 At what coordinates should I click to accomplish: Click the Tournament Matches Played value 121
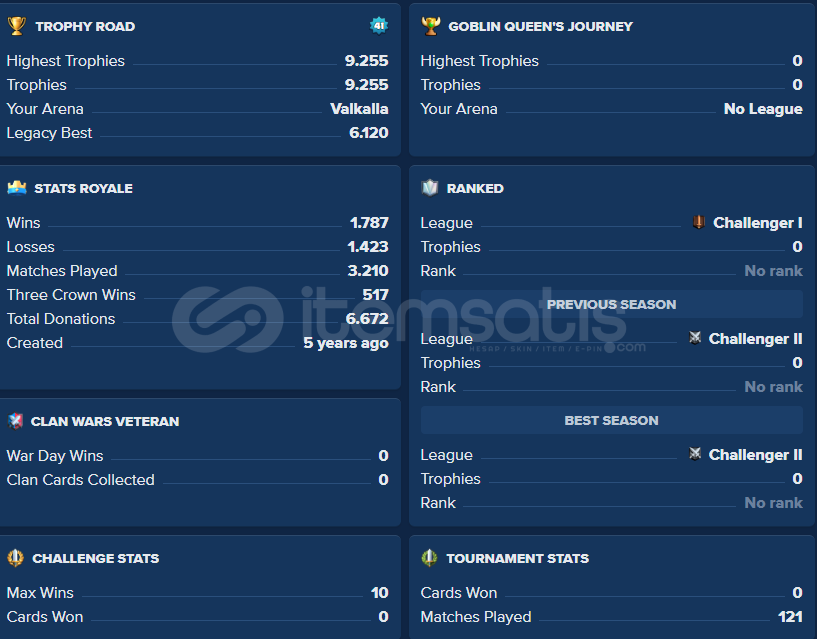pyautogui.click(x=790, y=617)
